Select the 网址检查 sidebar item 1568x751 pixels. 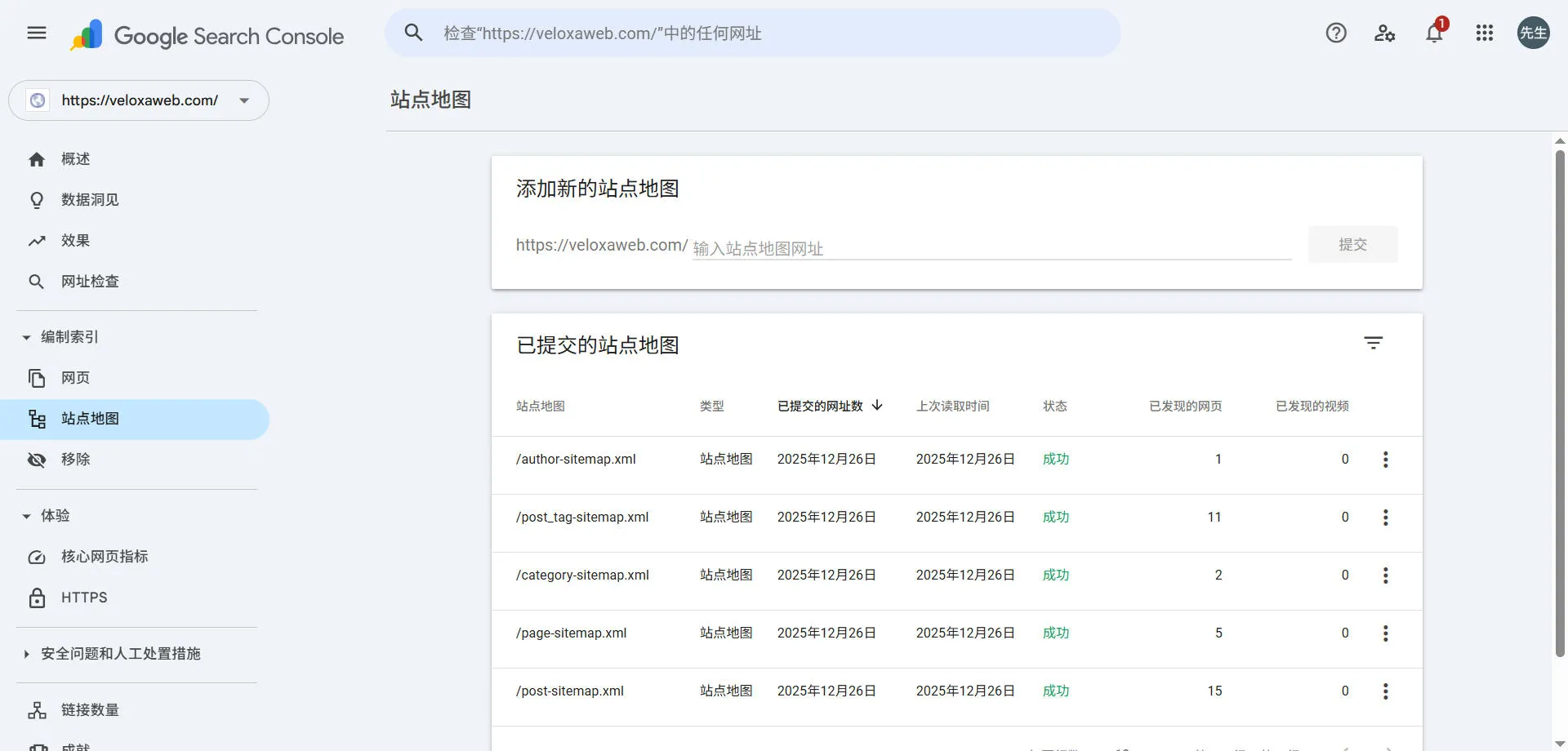[90, 281]
